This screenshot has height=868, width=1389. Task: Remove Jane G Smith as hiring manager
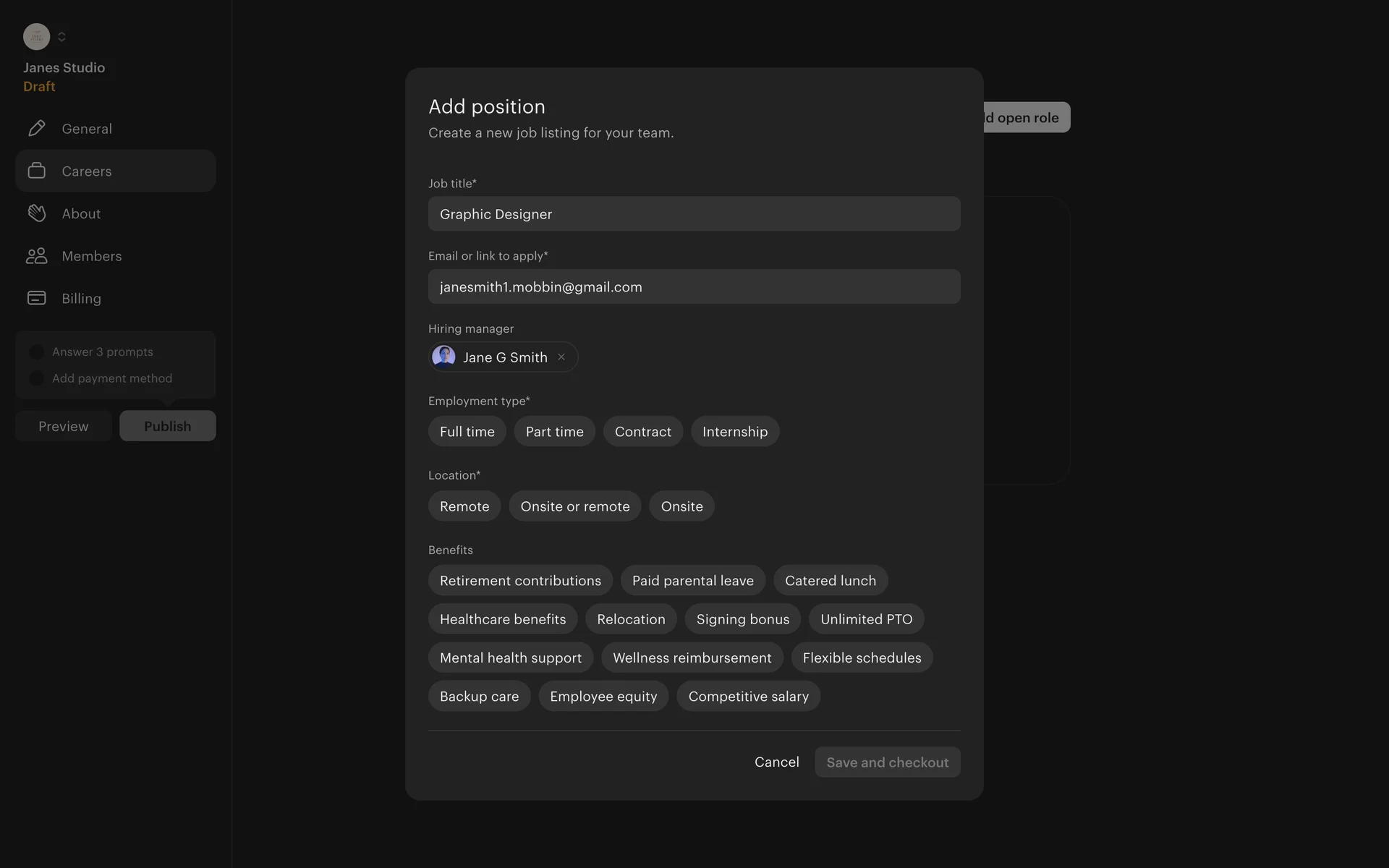[561, 357]
